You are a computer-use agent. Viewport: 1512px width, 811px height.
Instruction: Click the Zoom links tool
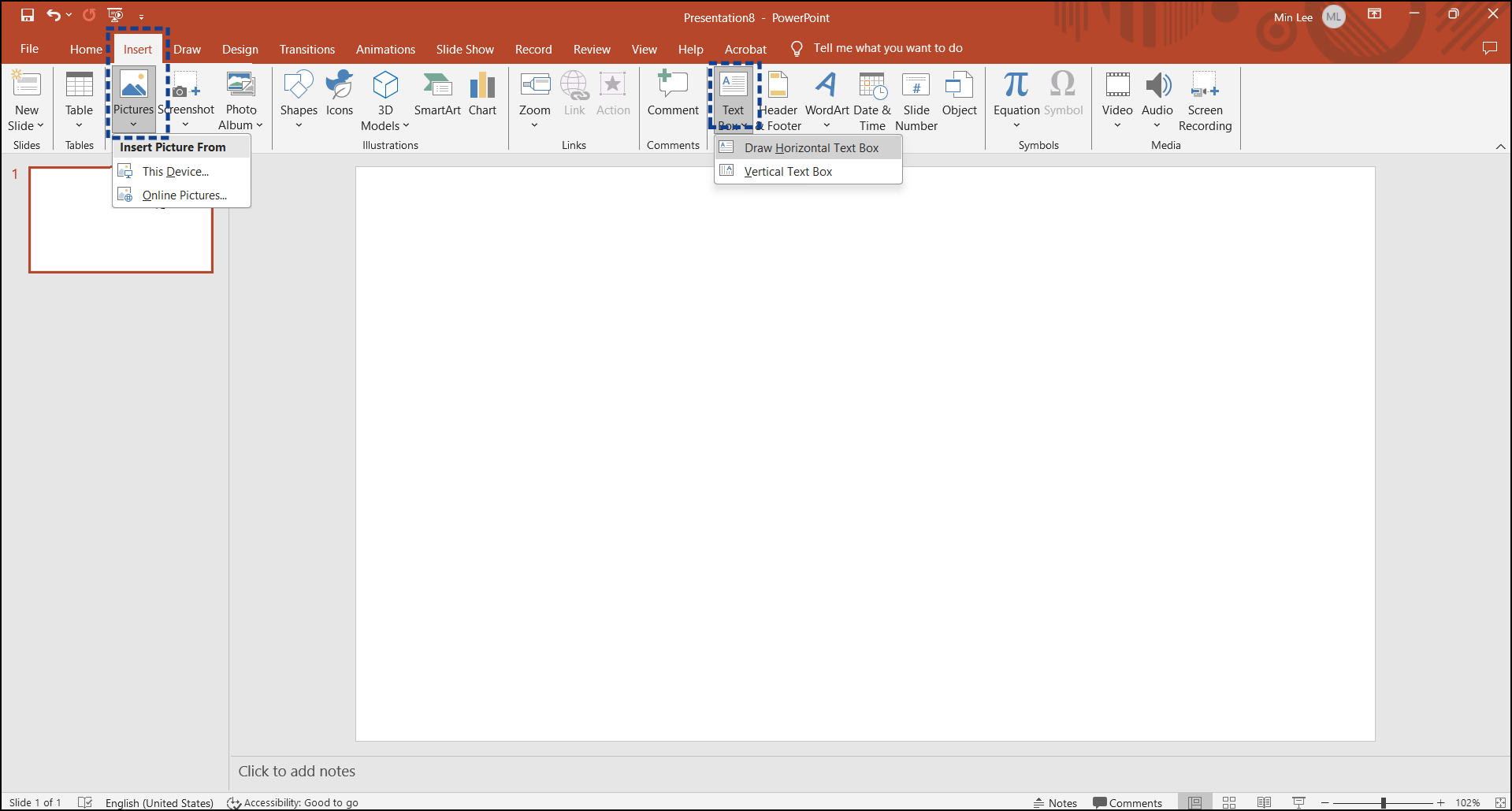click(534, 101)
